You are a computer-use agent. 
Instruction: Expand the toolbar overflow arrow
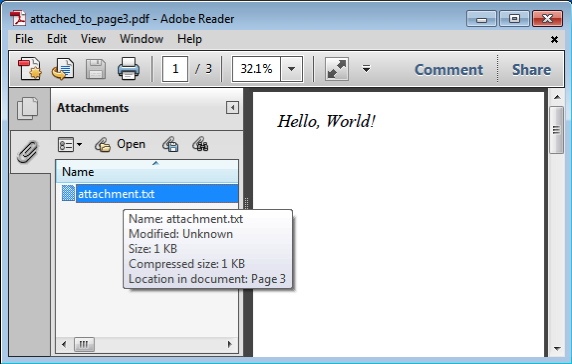point(366,69)
